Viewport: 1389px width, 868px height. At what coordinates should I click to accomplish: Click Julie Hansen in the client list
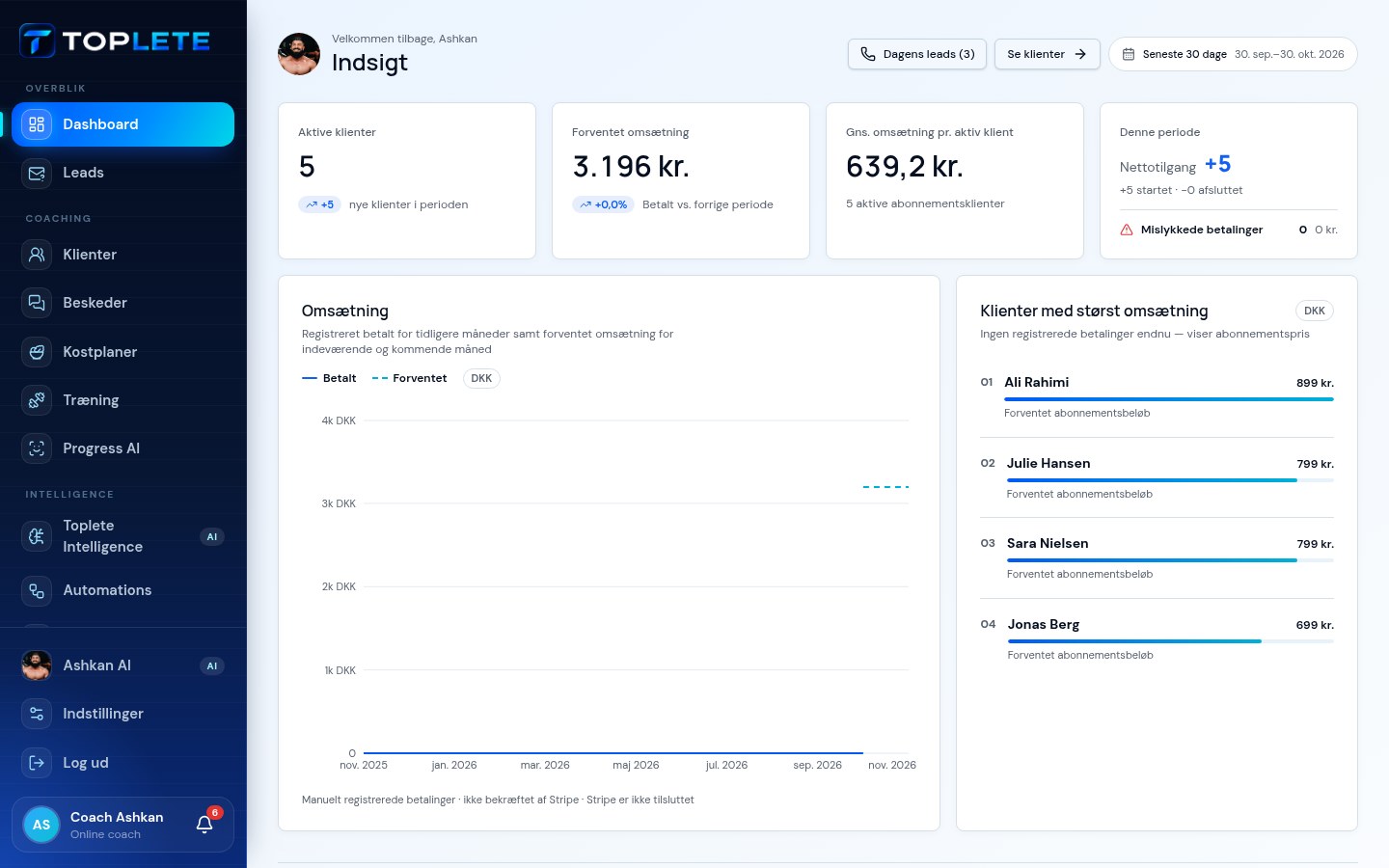[x=1049, y=464]
